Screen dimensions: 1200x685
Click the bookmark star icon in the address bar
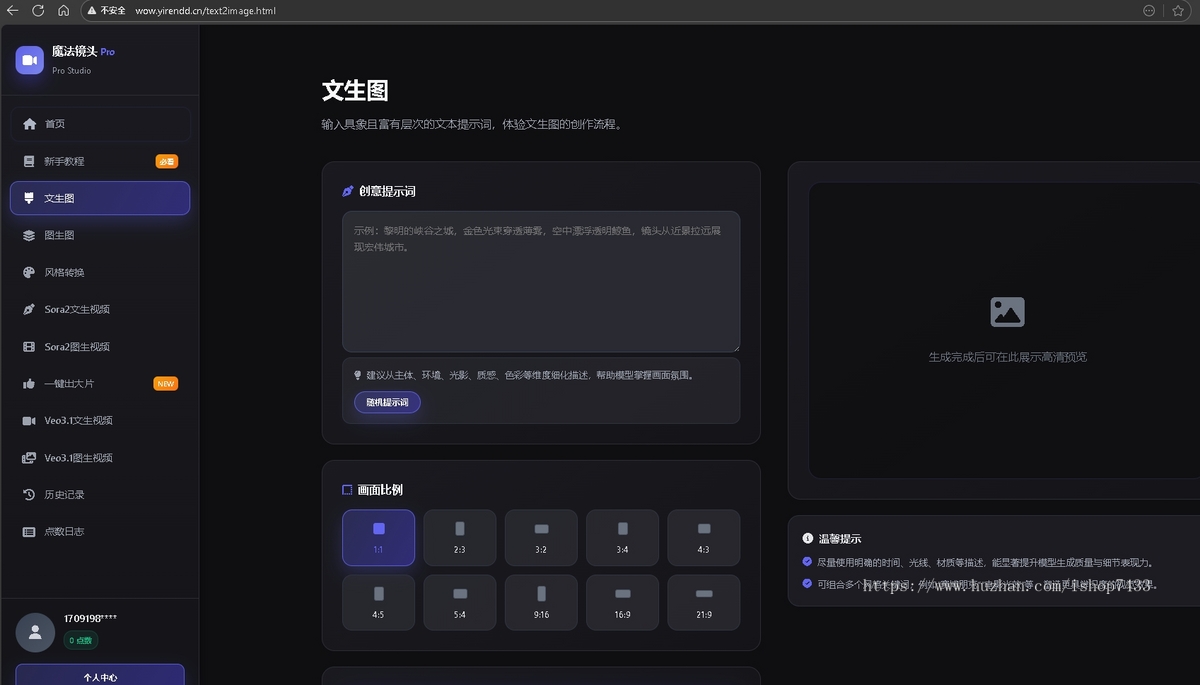click(x=1178, y=10)
